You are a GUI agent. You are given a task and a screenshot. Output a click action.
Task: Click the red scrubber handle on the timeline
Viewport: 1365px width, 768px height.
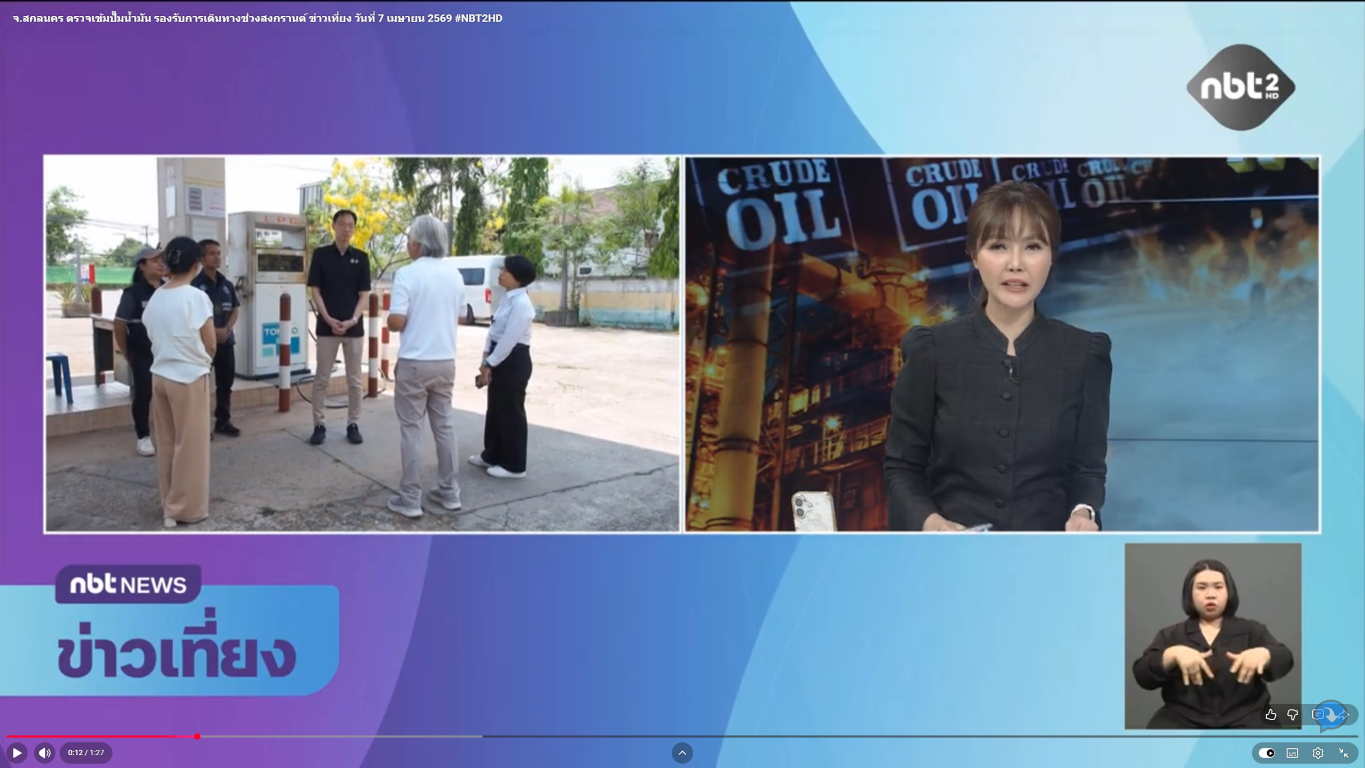click(x=197, y=737)
